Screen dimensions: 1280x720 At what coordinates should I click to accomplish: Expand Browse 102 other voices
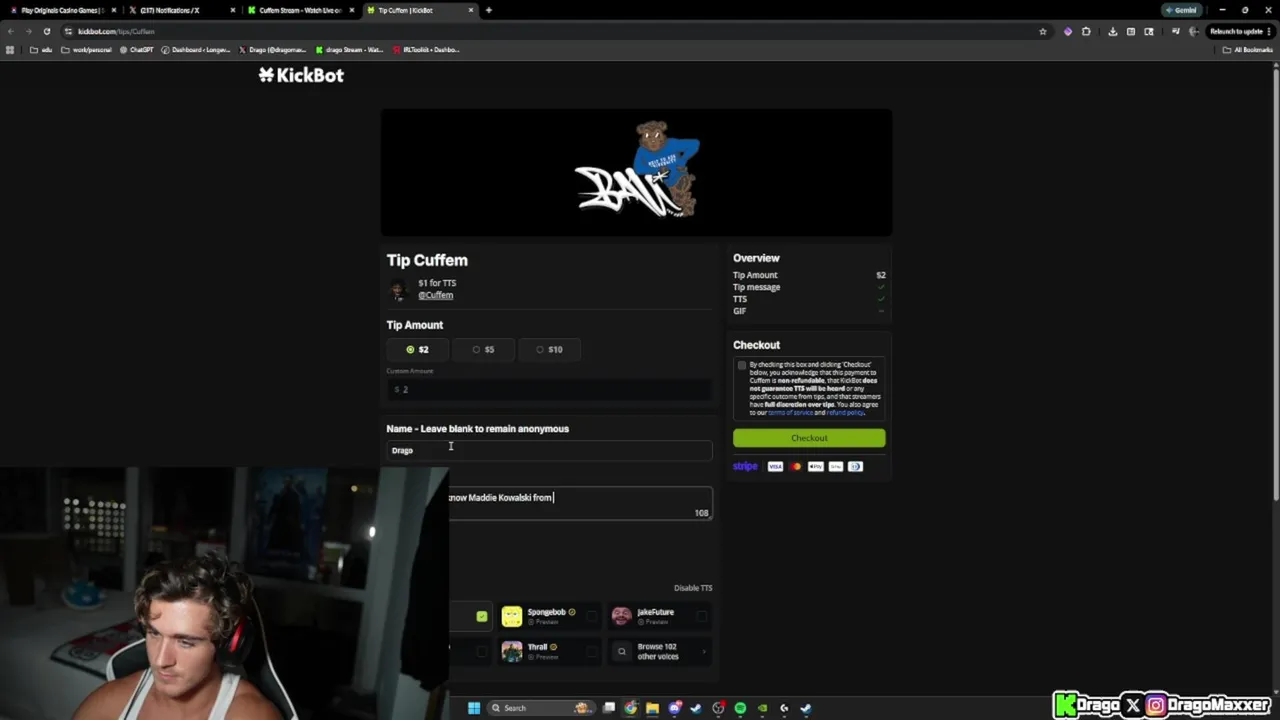click(x=661, y=651)
